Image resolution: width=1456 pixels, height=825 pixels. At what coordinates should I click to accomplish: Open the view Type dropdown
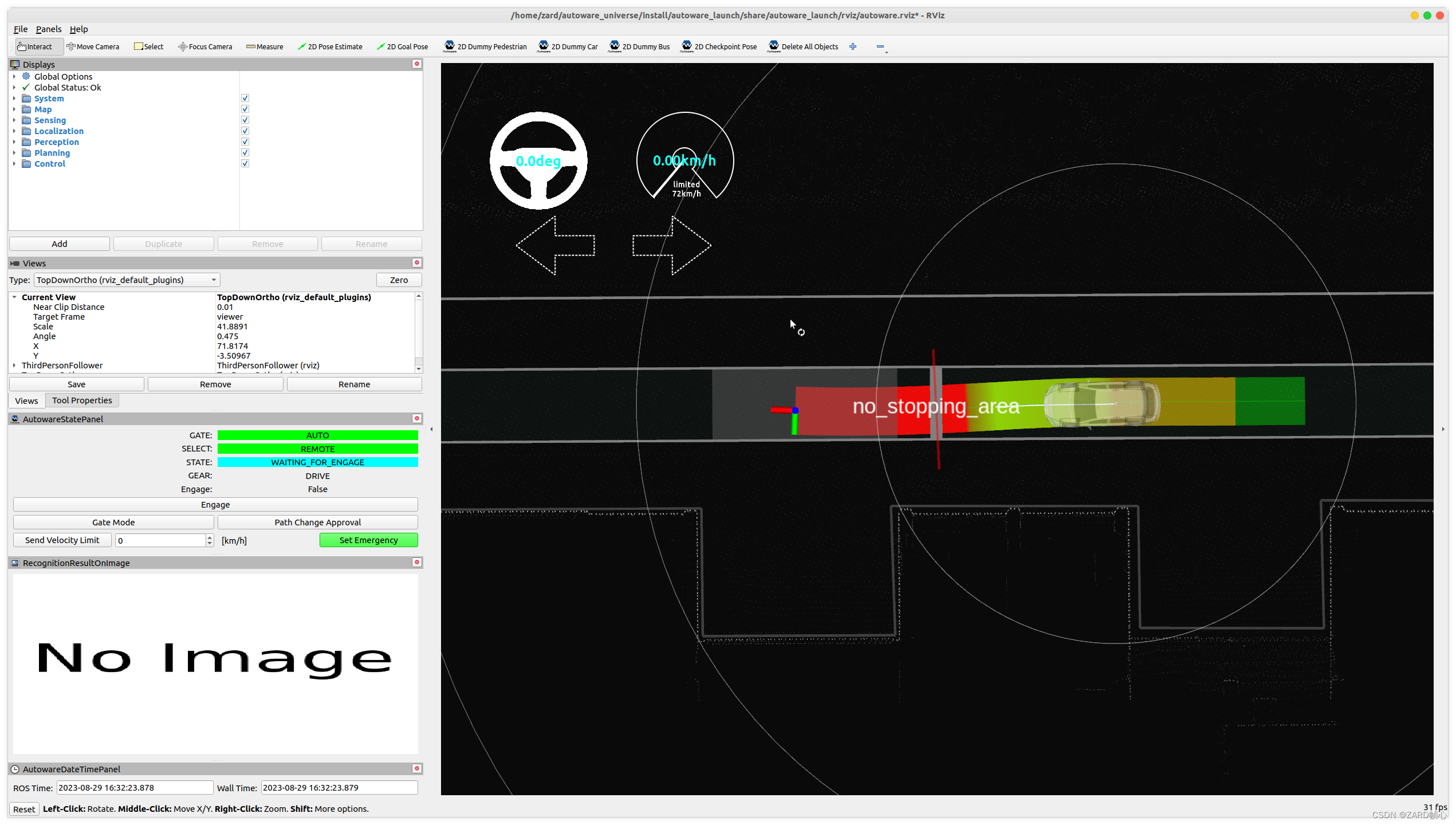pyautogui.click(x=127, y=280)
